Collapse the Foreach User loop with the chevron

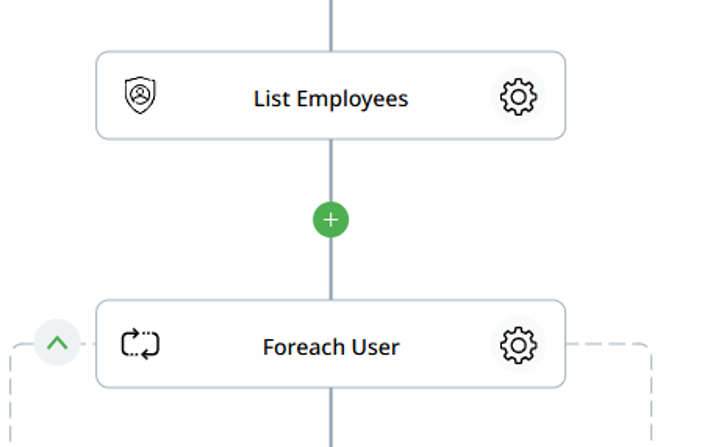coord(57,343)
